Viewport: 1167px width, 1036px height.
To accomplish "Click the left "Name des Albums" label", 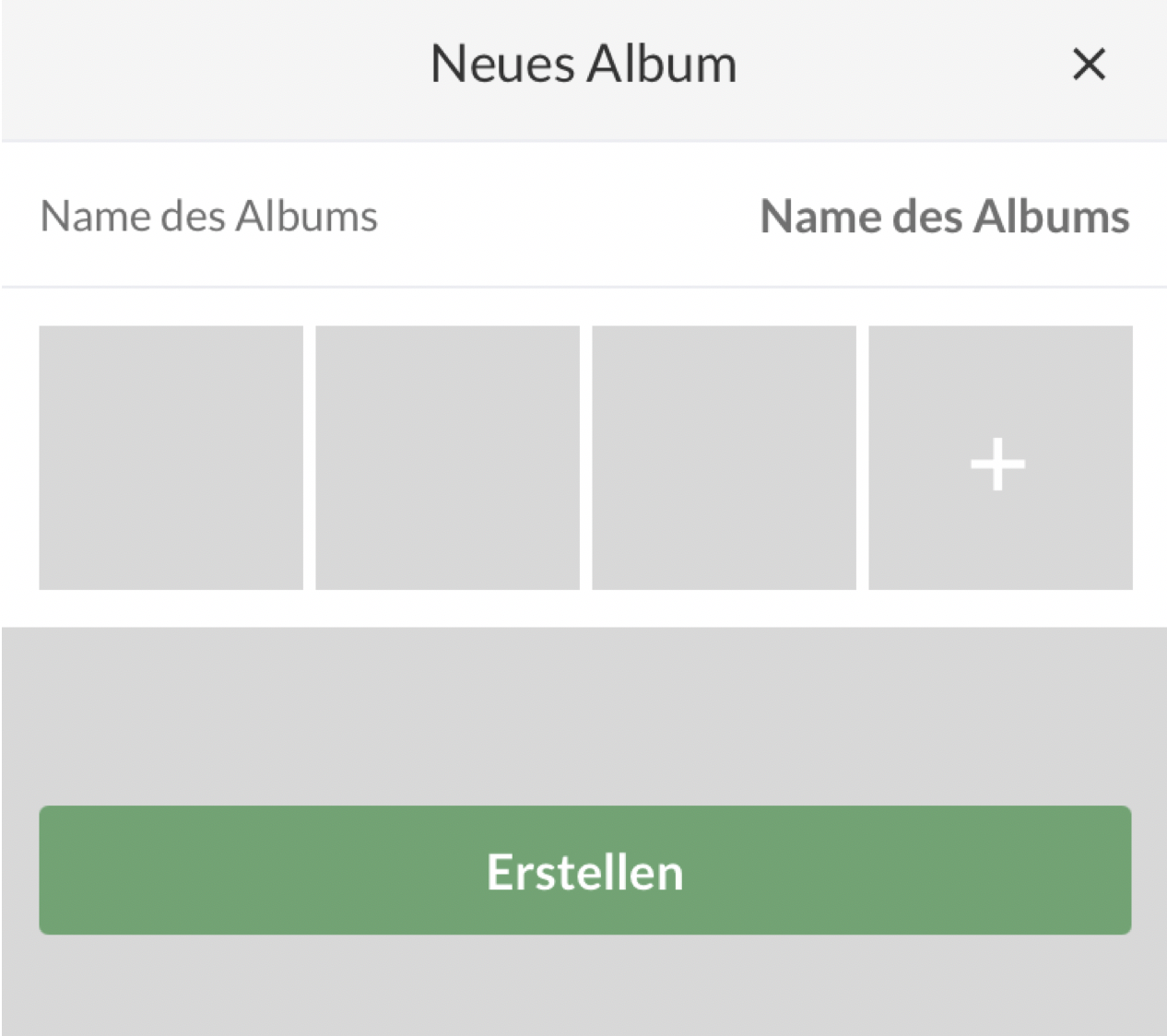I will [209, 218].
